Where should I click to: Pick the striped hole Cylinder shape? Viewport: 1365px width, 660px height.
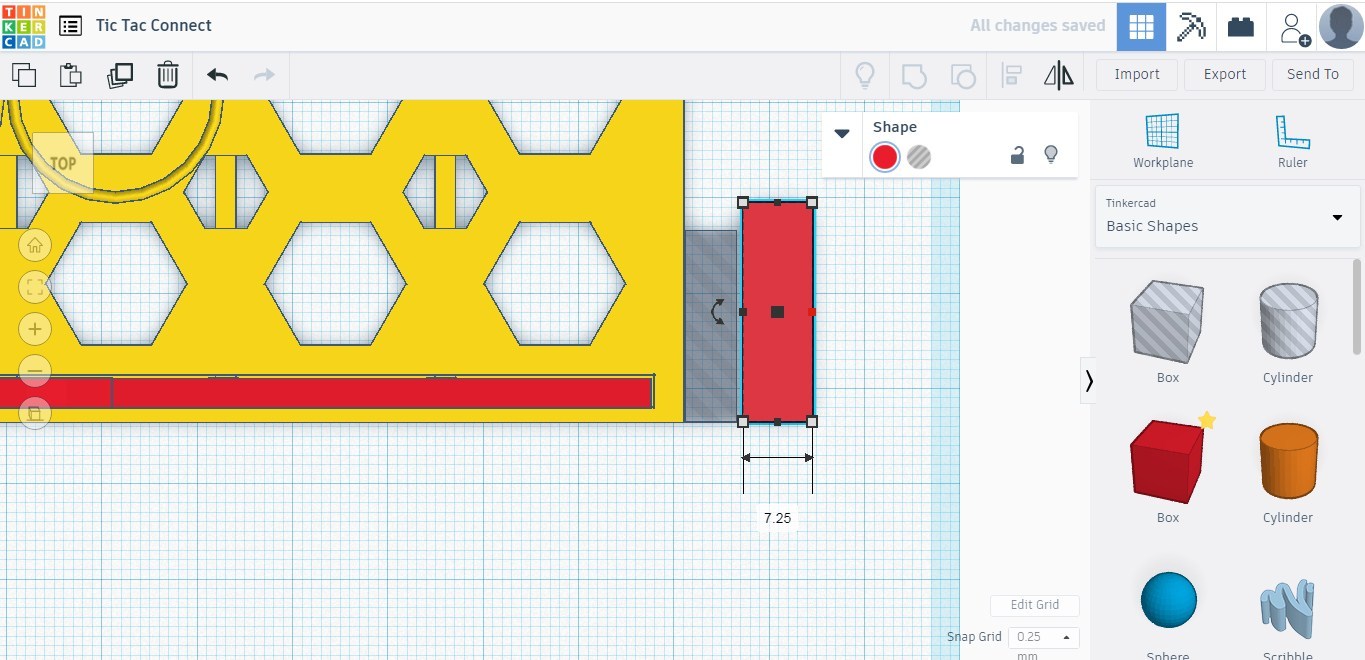1288,320
